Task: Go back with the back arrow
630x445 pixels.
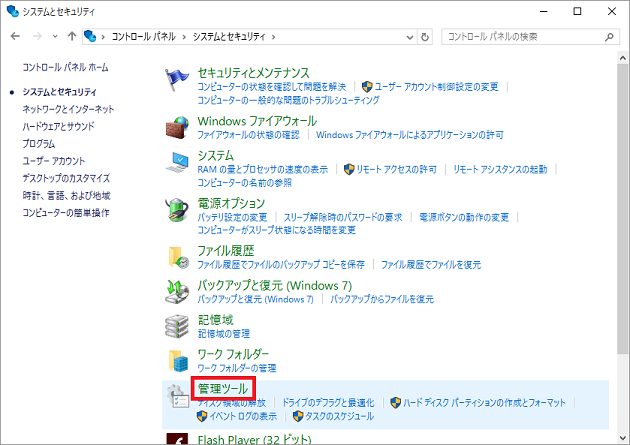Action: (15, 37)
